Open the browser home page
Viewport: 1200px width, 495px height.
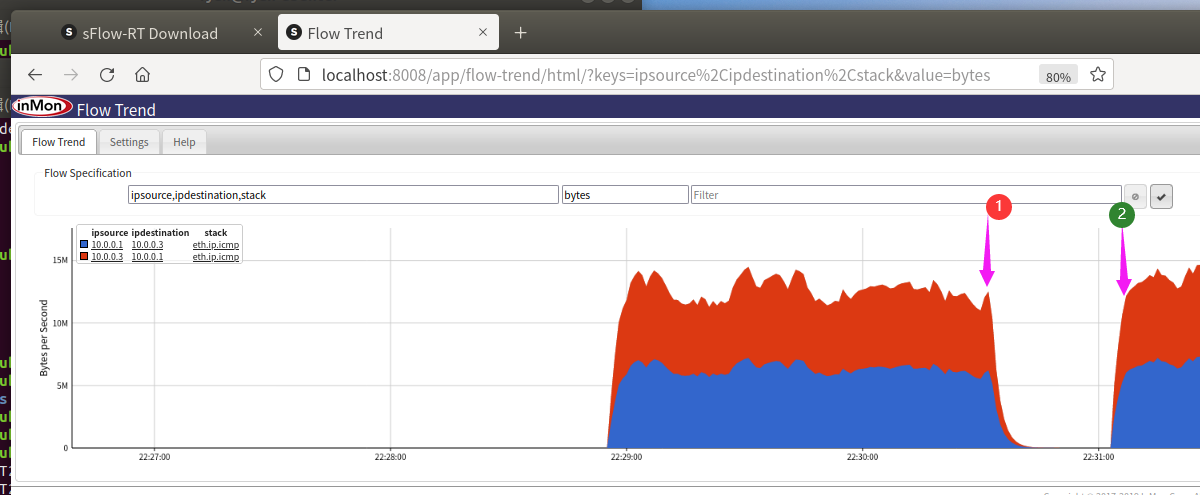[x=143, y=74]
